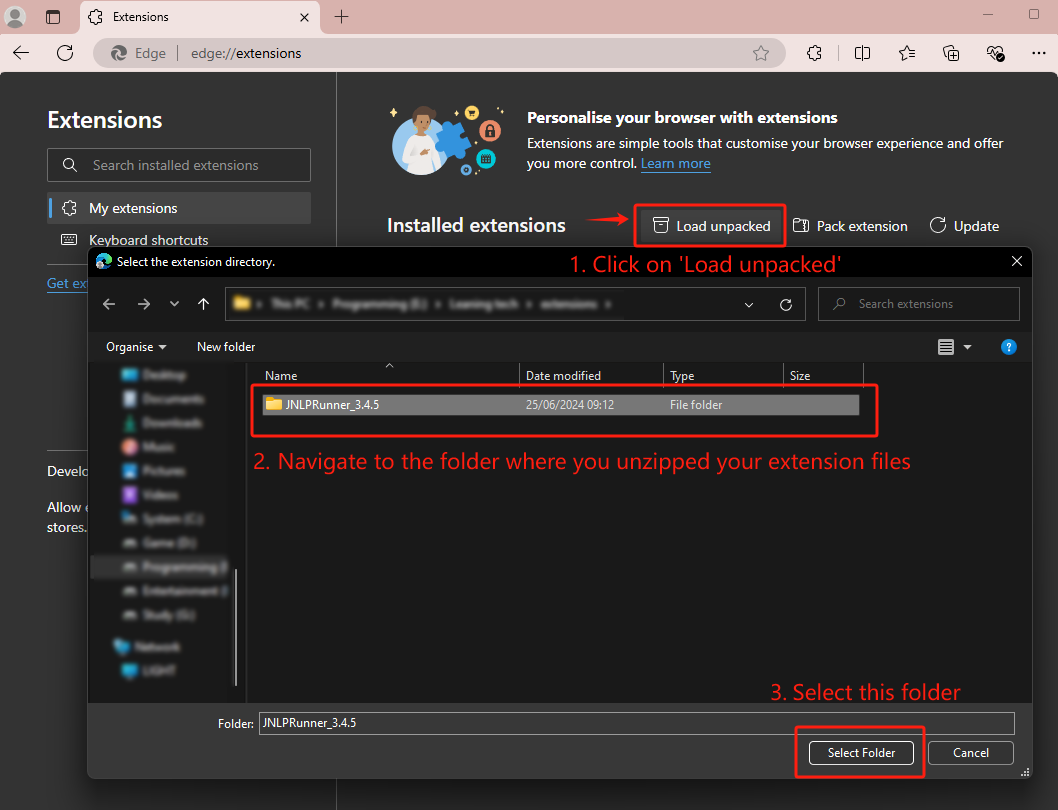Open the file dialog Help icon
The width and height of the screenshot is (1058, 810).
(x=1009, y=347)
